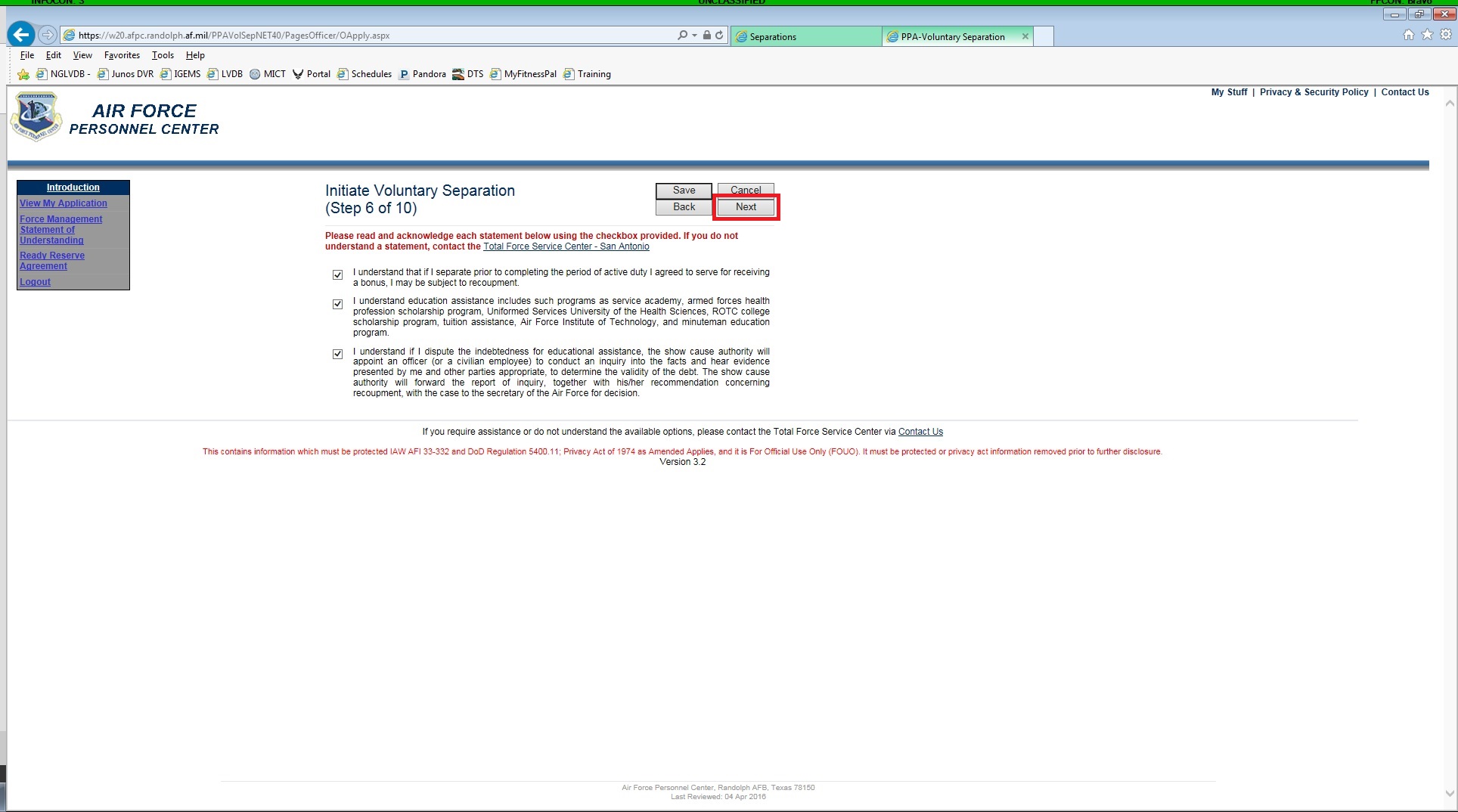Open Favorites star at top right

(x=1427, y=35)
